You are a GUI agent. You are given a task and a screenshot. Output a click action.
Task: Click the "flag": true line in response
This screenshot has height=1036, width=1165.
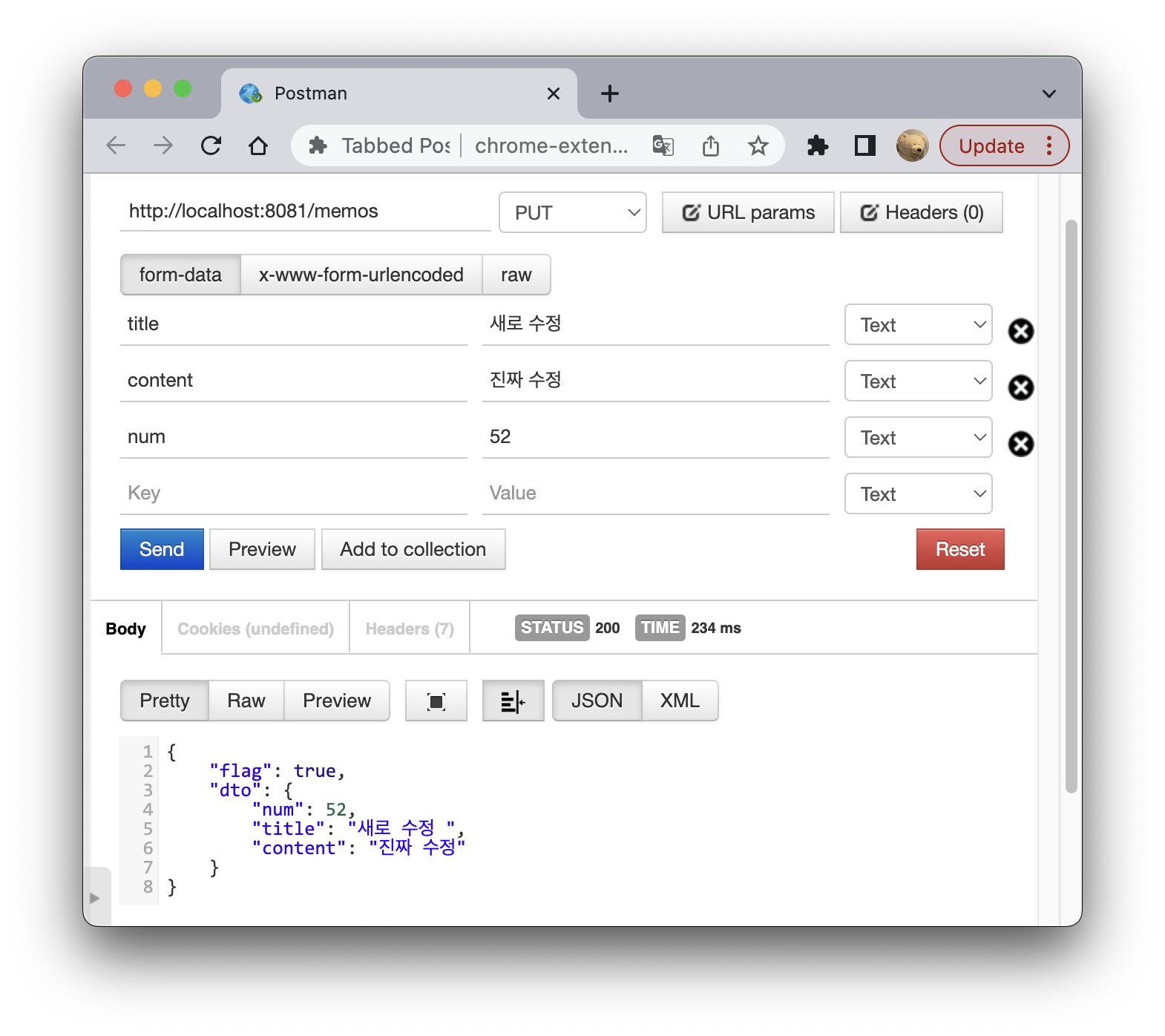(x=278, y=771)
